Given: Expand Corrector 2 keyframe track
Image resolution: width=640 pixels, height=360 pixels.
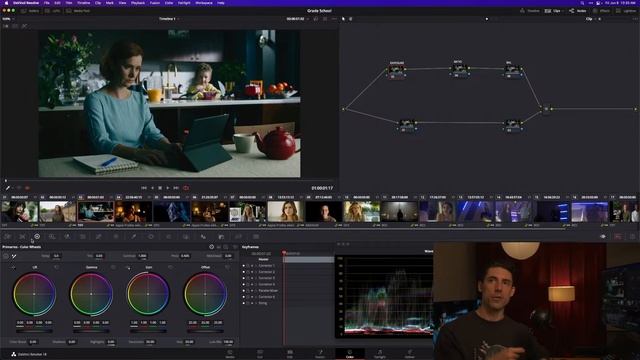Looking at the screenshot, I should click(256, 272).
